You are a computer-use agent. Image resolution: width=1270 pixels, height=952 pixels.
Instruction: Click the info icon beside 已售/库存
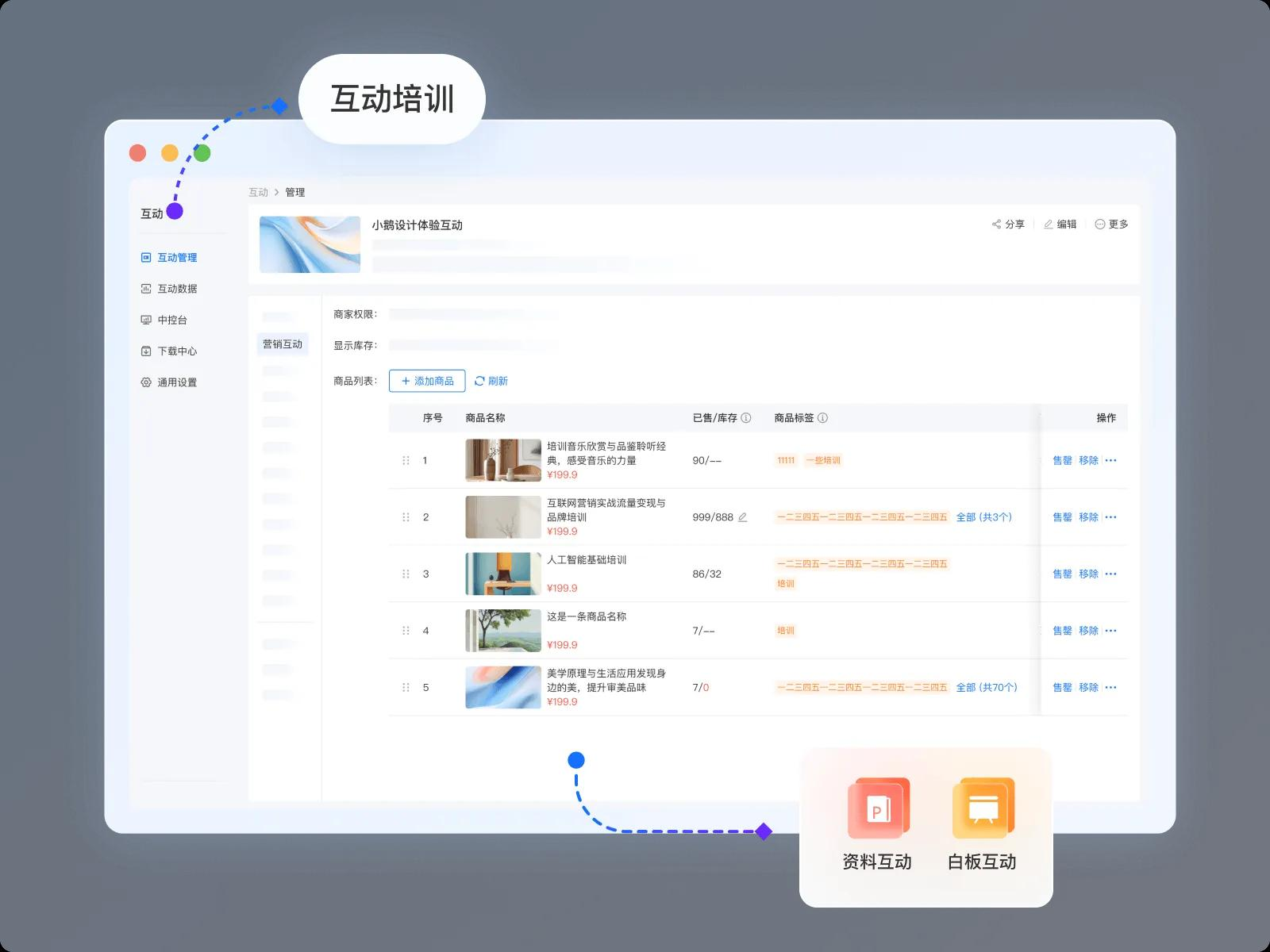coord(745,417)
